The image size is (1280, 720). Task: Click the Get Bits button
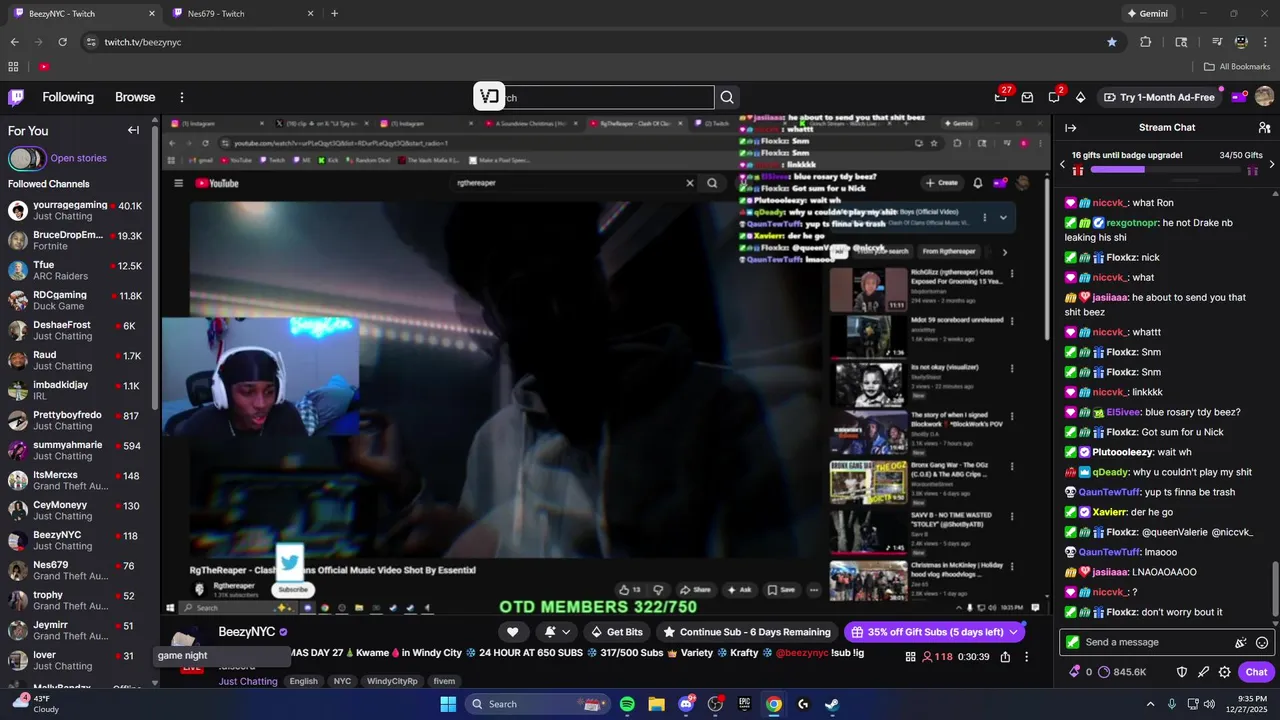[619, 632]
